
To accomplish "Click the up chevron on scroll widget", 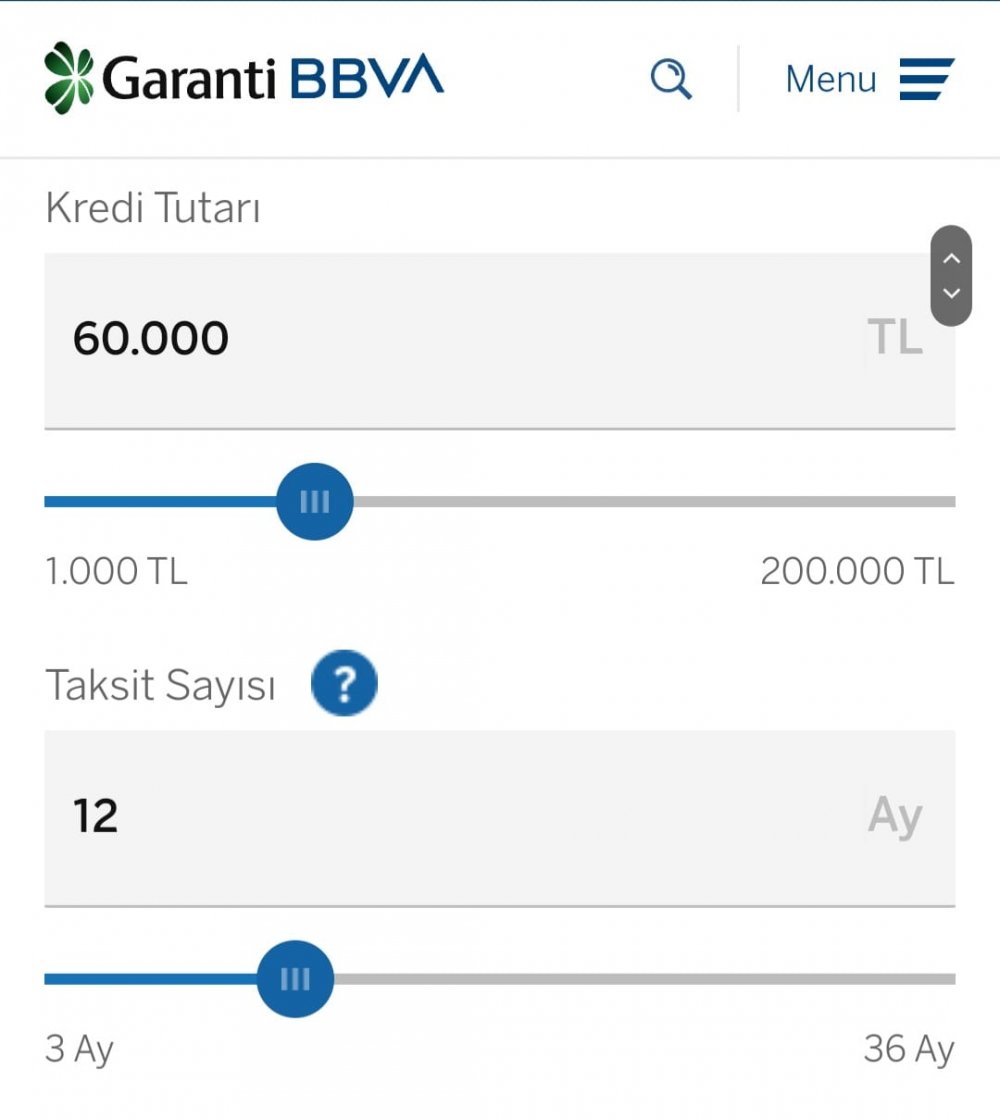I will pos(951,259).
